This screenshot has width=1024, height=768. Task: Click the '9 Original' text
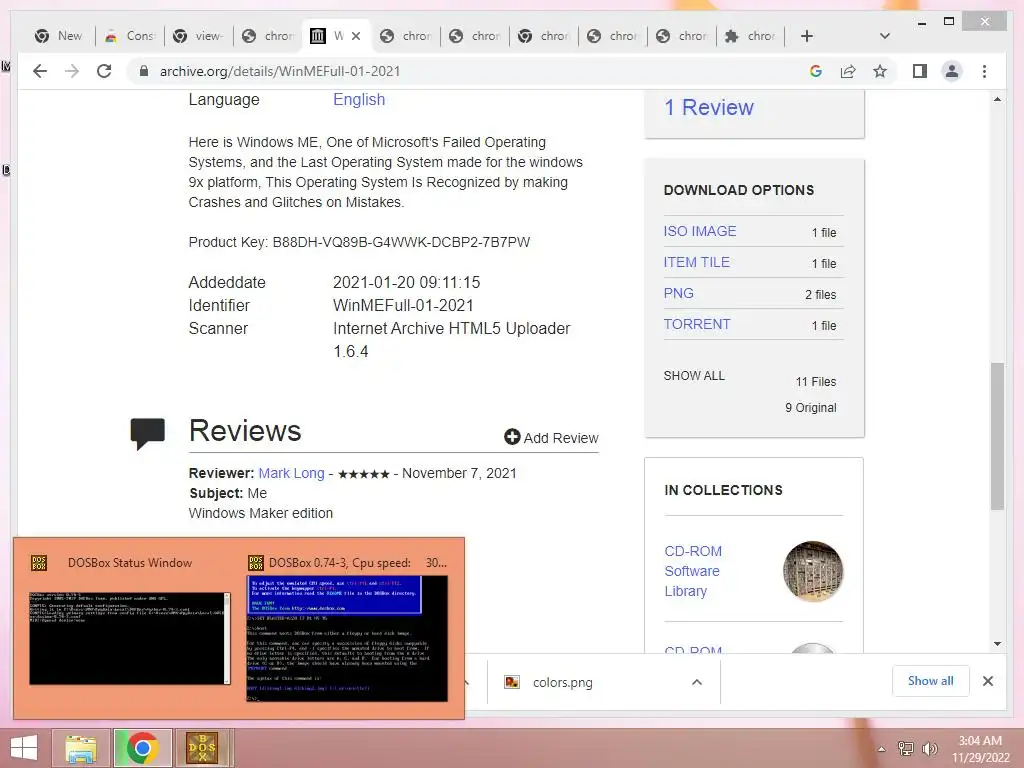[810, 408]
